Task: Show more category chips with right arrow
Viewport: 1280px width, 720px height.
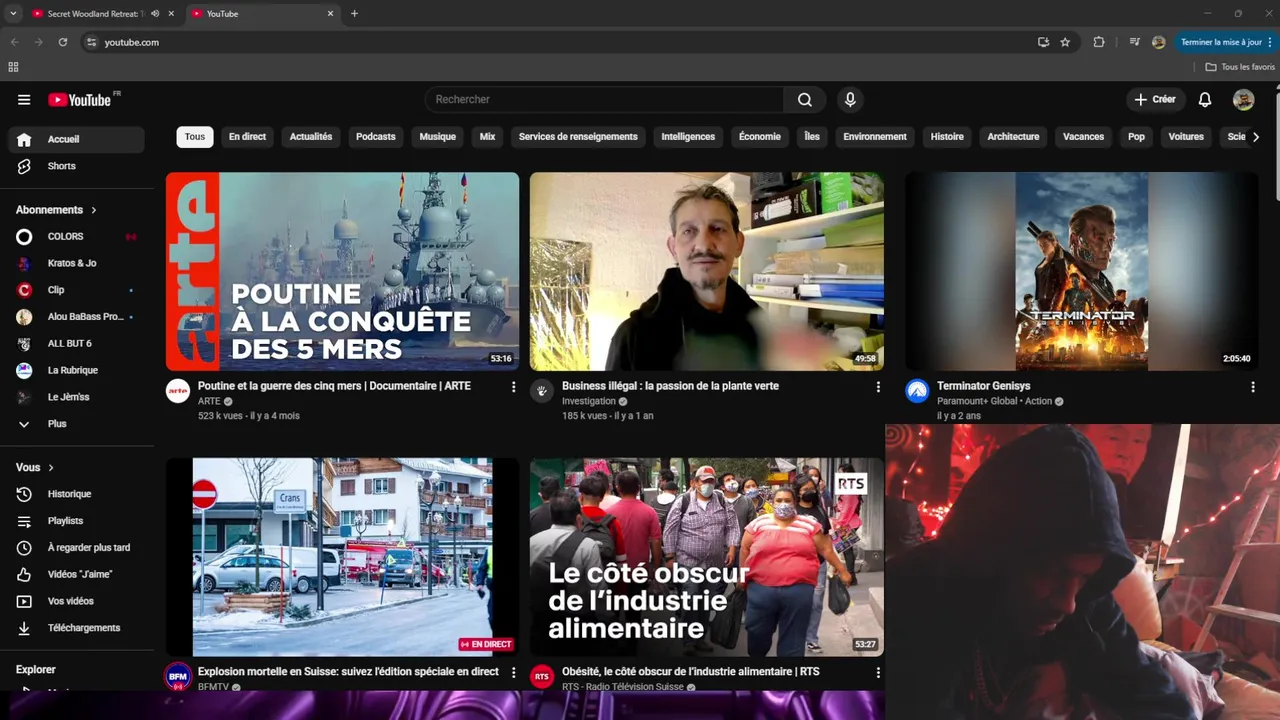Action: tap(1256, 137)
